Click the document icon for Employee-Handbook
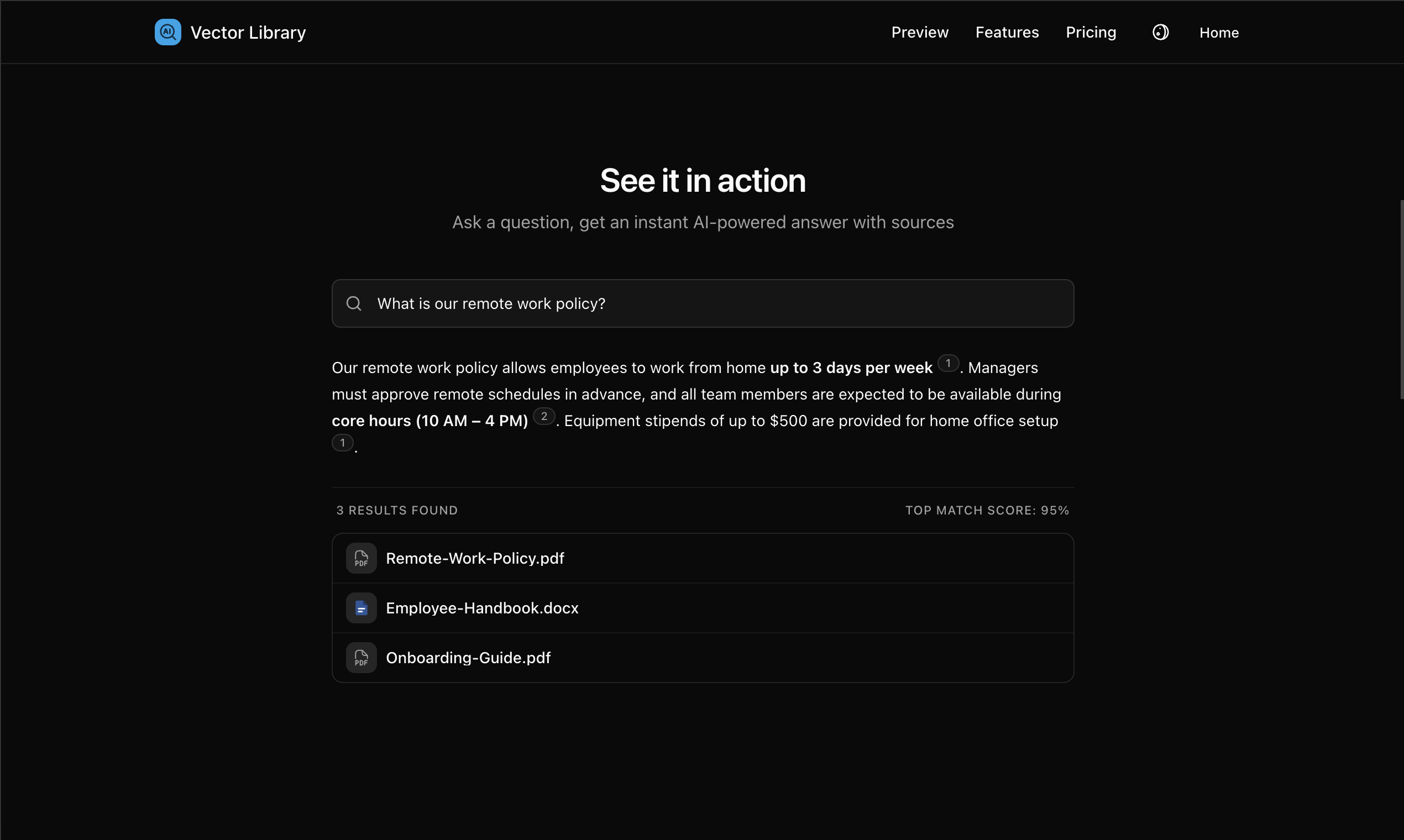Viewport: 1404px width, 840px height. [x=361, y=608]
